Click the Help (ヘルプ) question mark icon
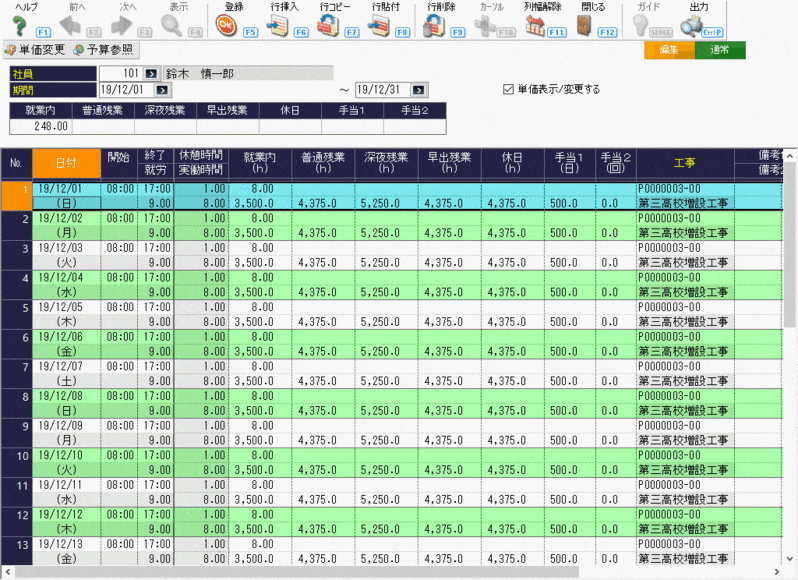This screenshot has width=798, height=580. [19, 26]
